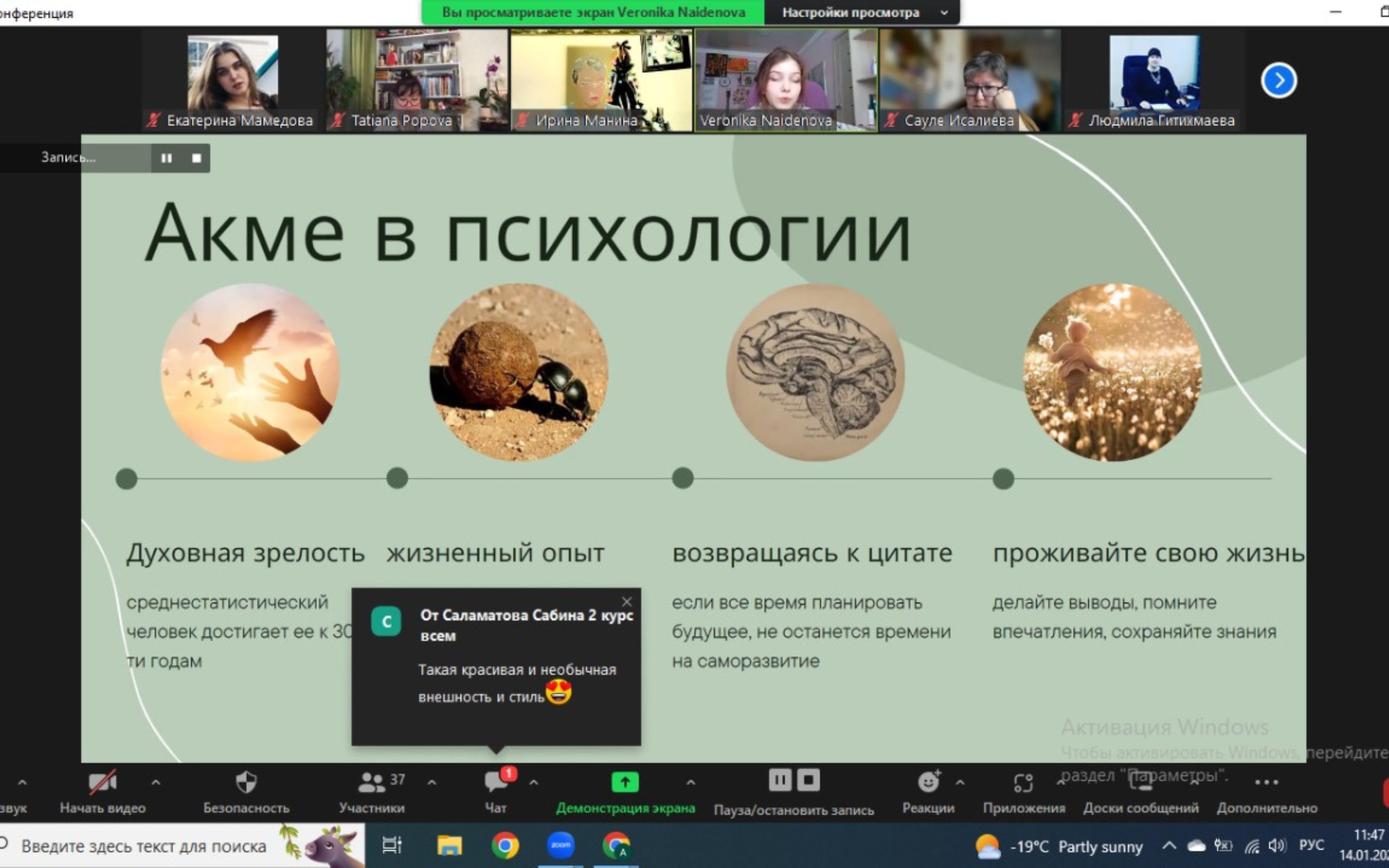Click the Windows taskbar search field

coord(143,846)
